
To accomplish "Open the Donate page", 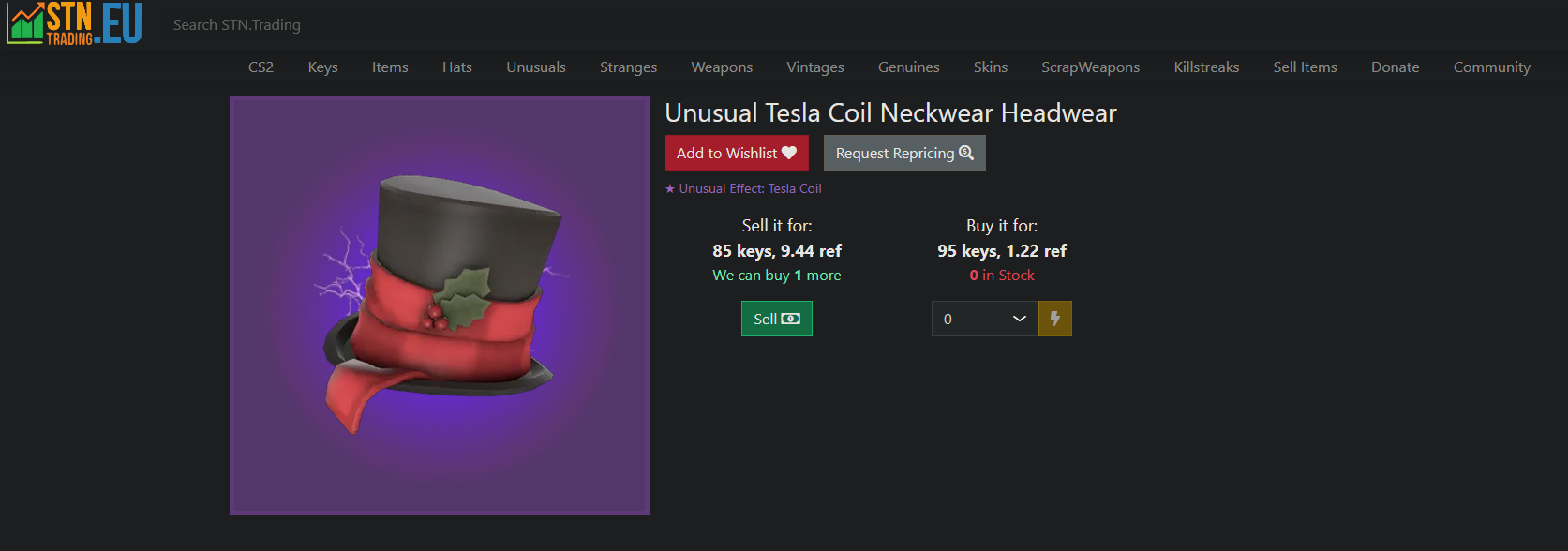I will [x=1396, y=67].
